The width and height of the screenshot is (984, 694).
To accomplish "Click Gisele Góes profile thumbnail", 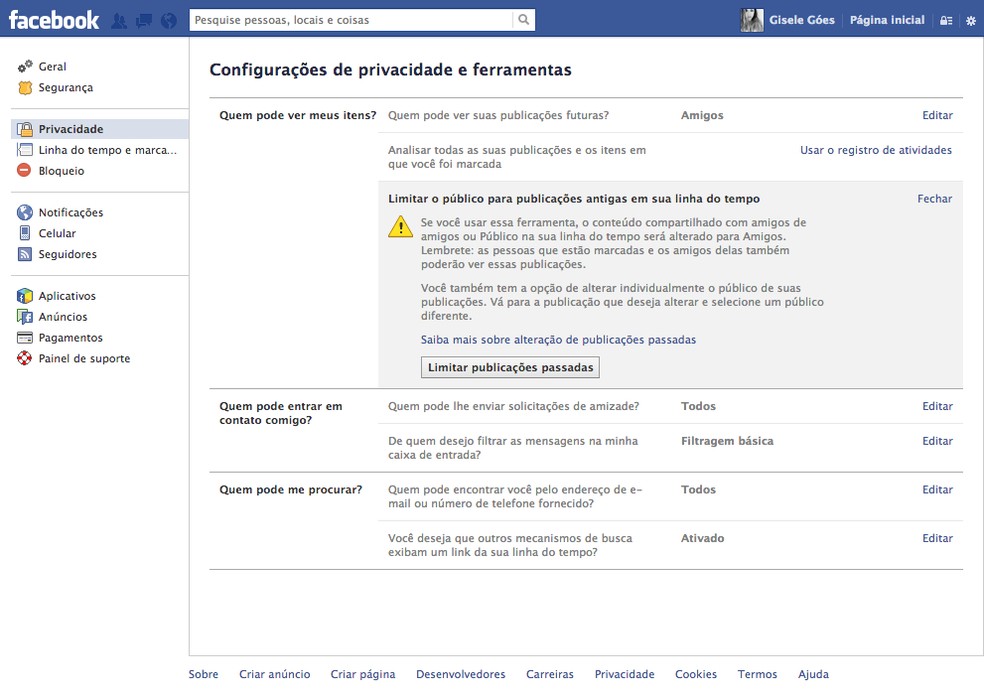I will coord(752,20).
